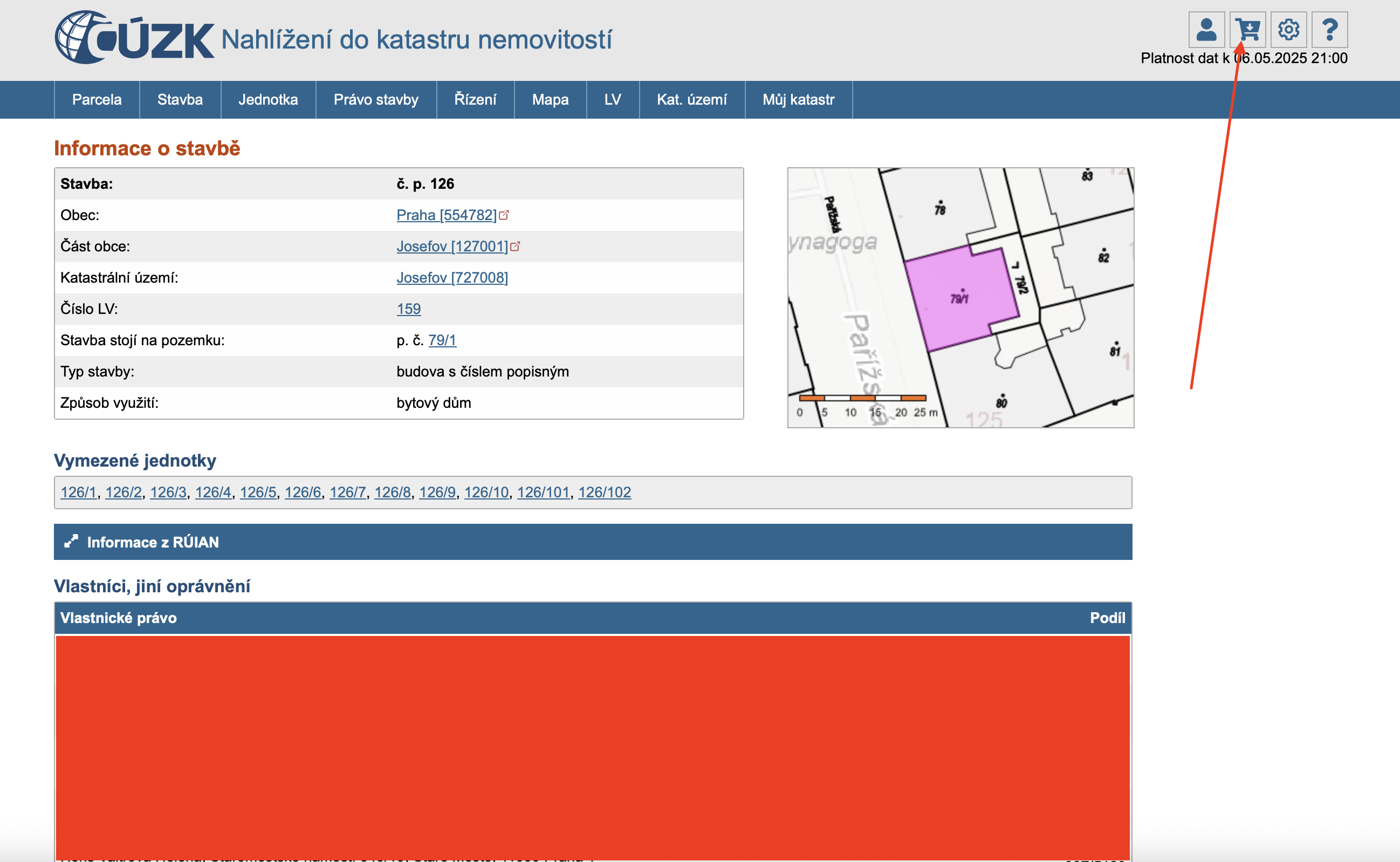The width and height of the screenshot is (1400, 862).
Task: Open unit 126/102 link
Action: [x=604, y=492]
